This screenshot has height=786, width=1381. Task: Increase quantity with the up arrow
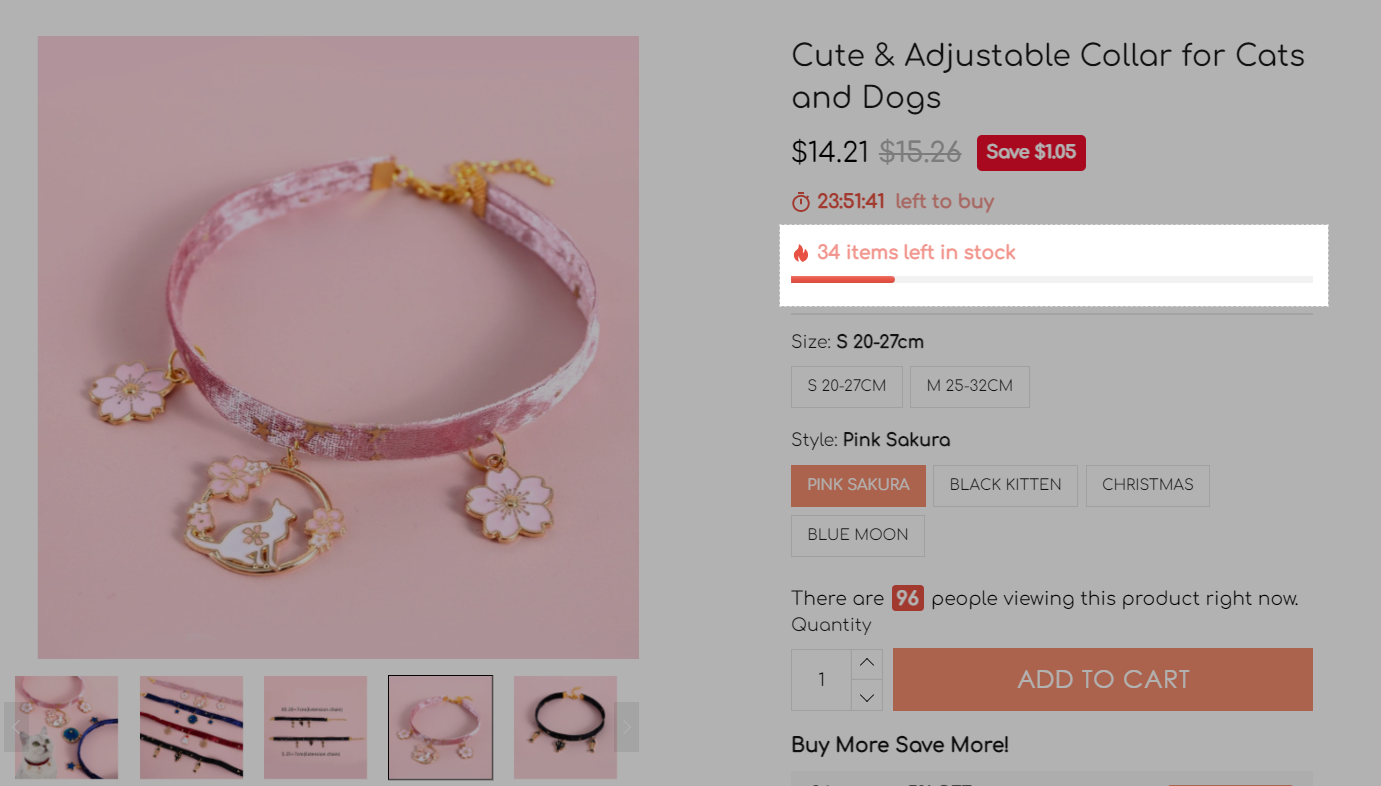[867, 664]
